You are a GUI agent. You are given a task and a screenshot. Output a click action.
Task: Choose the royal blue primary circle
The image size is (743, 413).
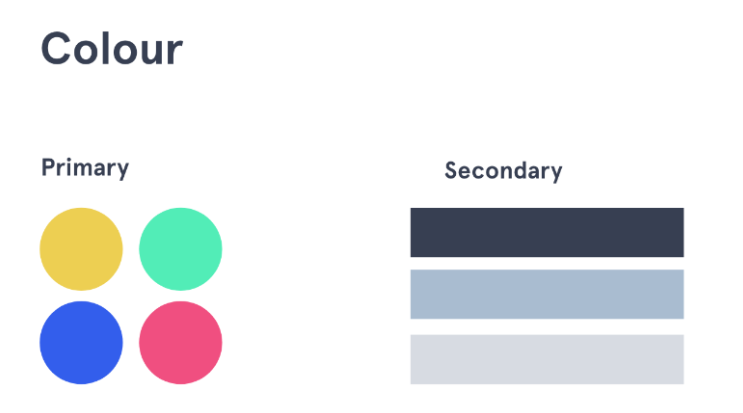tap(81, 342)
